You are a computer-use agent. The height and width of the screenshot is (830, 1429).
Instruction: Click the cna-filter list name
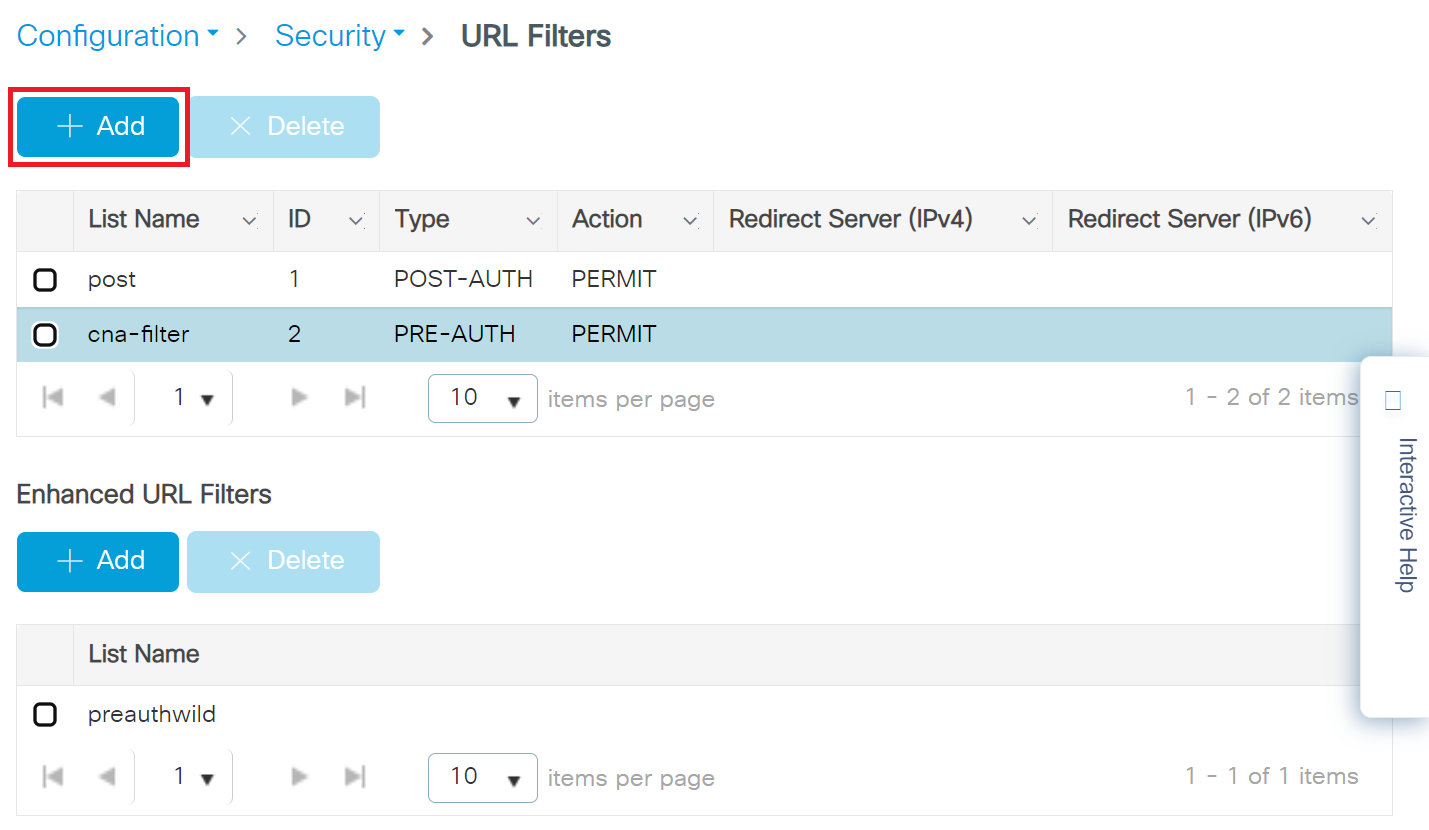pos(138,334)
